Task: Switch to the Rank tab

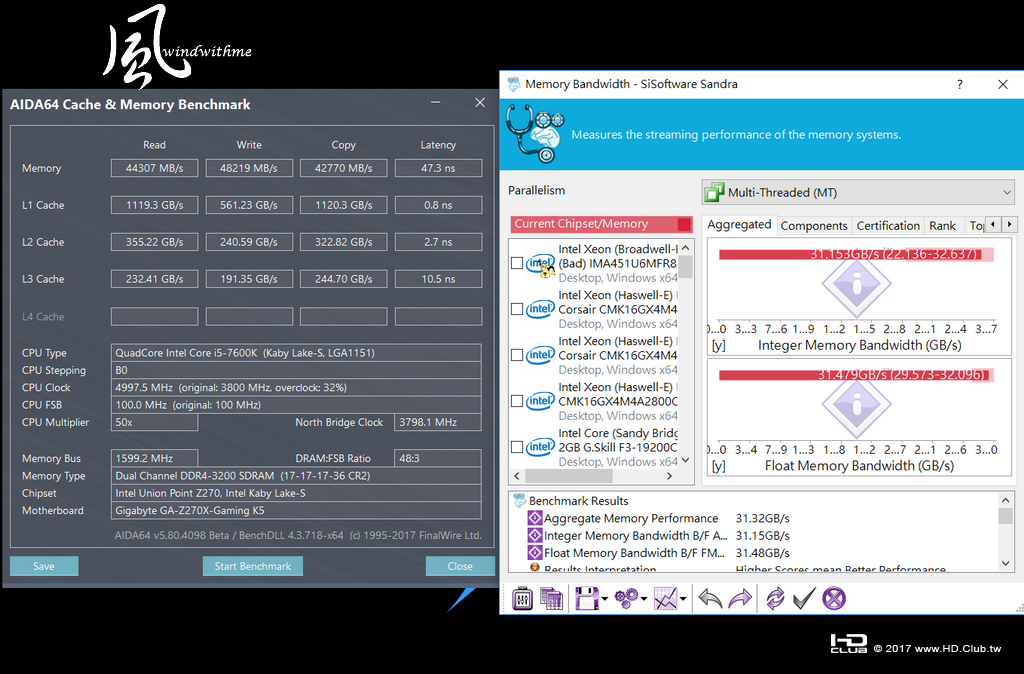Action: click(x=942, y=226)
